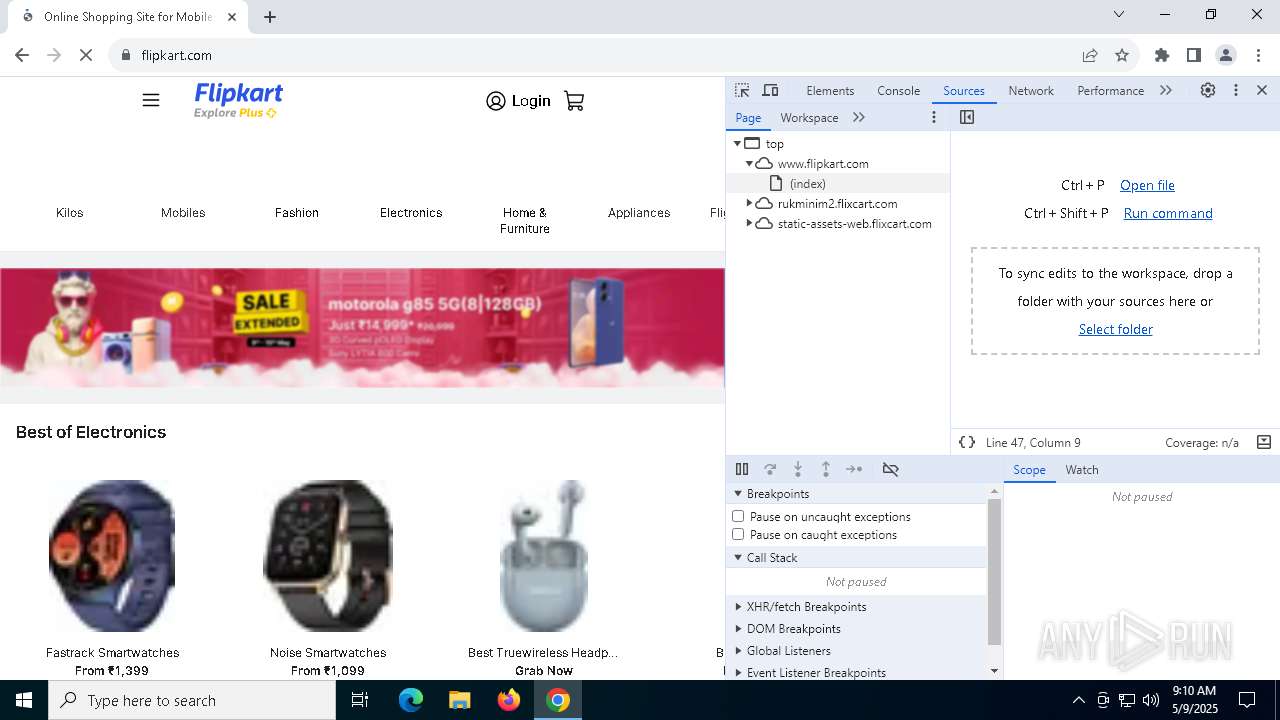Select the Scope tab

[x=1029, y=470]
